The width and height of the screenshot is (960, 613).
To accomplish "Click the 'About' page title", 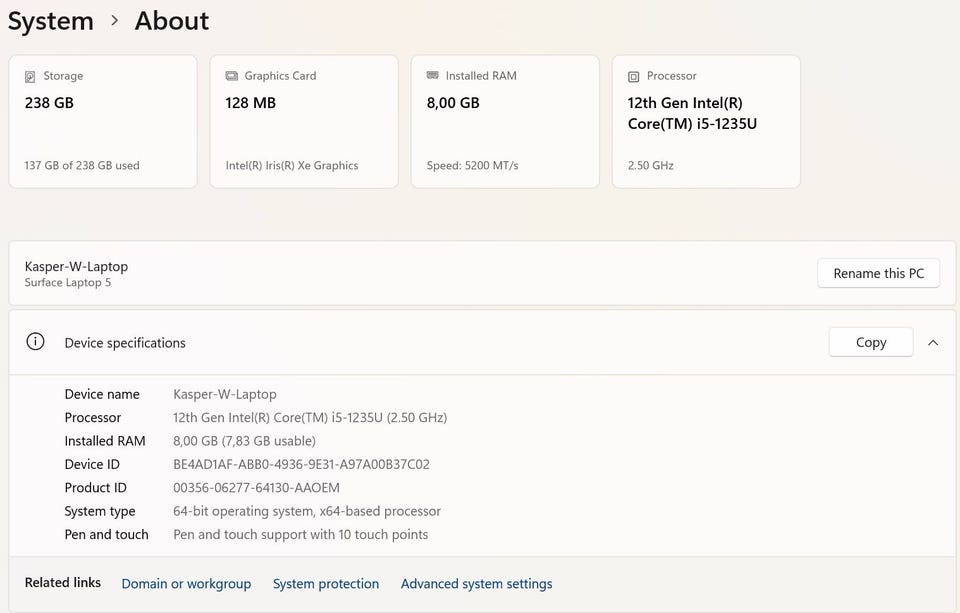I will click(172, 21).
